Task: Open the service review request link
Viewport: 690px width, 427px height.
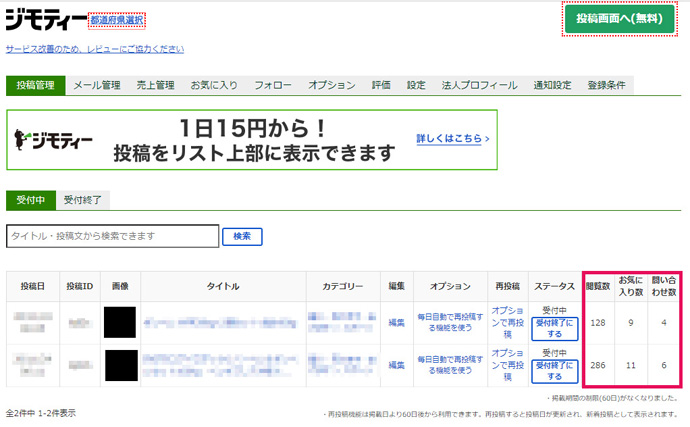Action: [94, 49]
